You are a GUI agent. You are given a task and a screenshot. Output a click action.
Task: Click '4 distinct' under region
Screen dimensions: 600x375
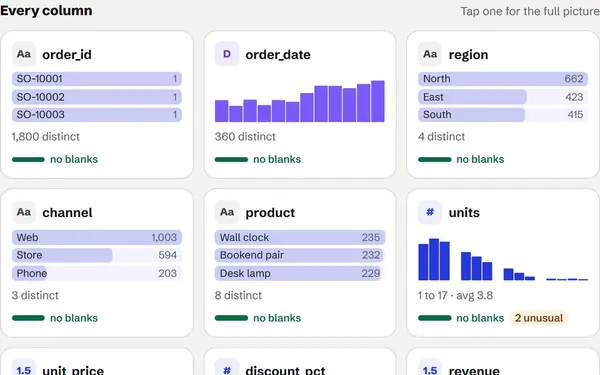tap(441, 137)
